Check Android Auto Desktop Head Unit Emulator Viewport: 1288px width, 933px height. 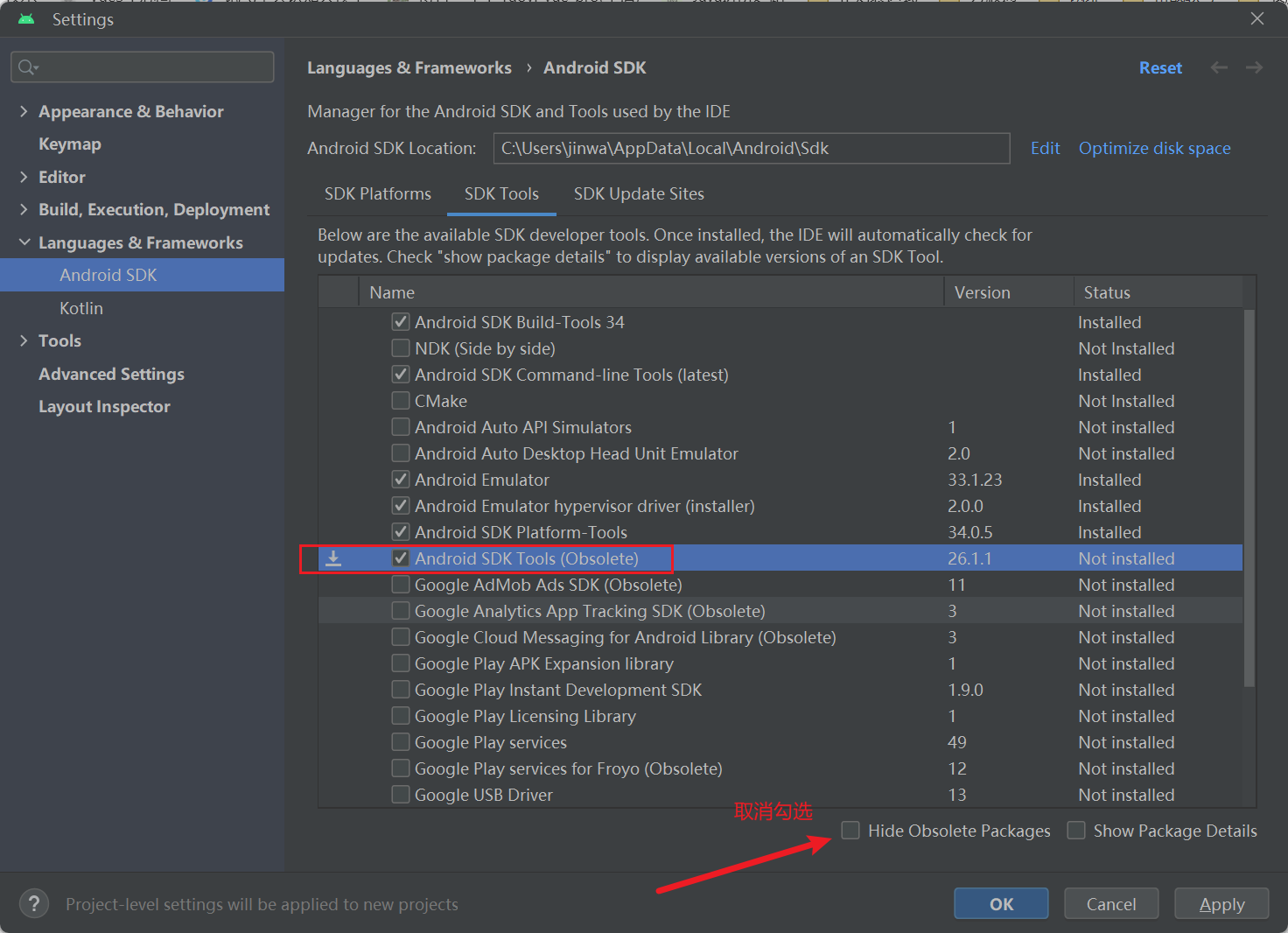click(x=401, y=453)
